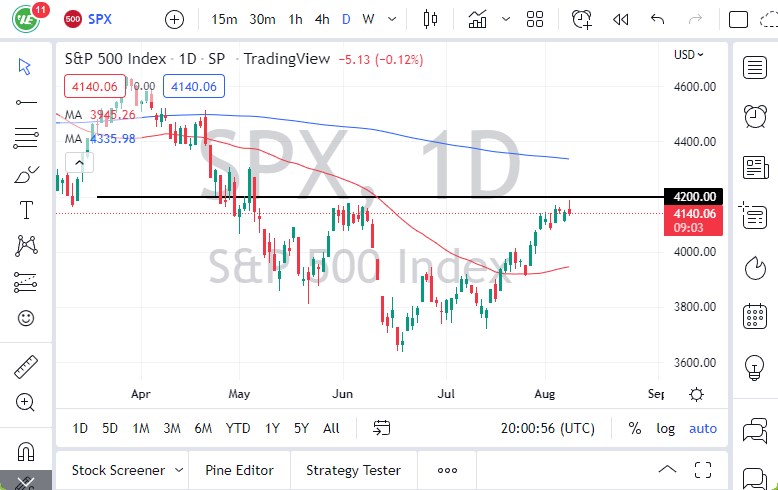Collapse the indicator legend chevron
Viewport: 778px width, 490px height.
click(76, 162)
